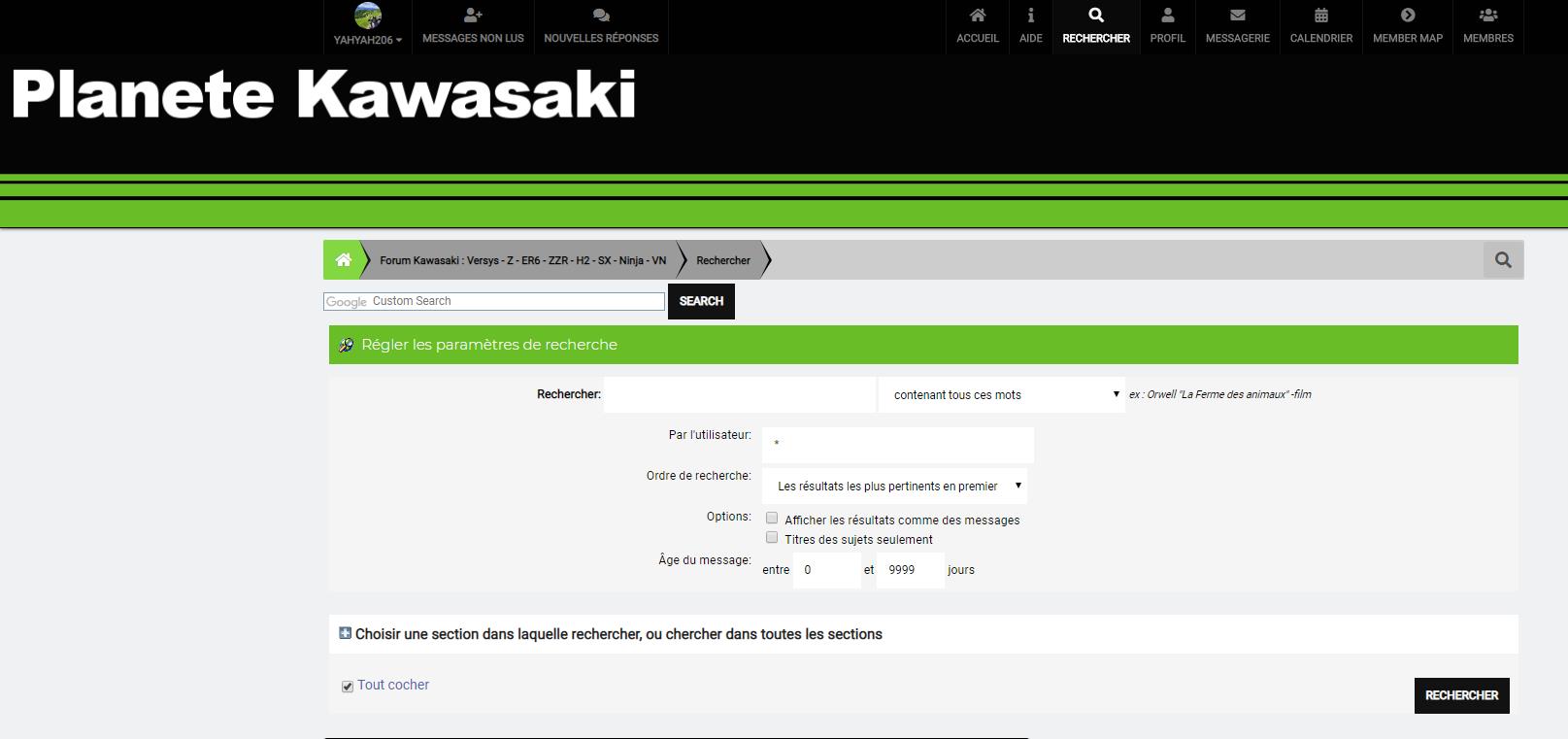Click the chat bubbles icon above Nouvelles Réponses
The image size is (1568, 739).
point(601,15)
